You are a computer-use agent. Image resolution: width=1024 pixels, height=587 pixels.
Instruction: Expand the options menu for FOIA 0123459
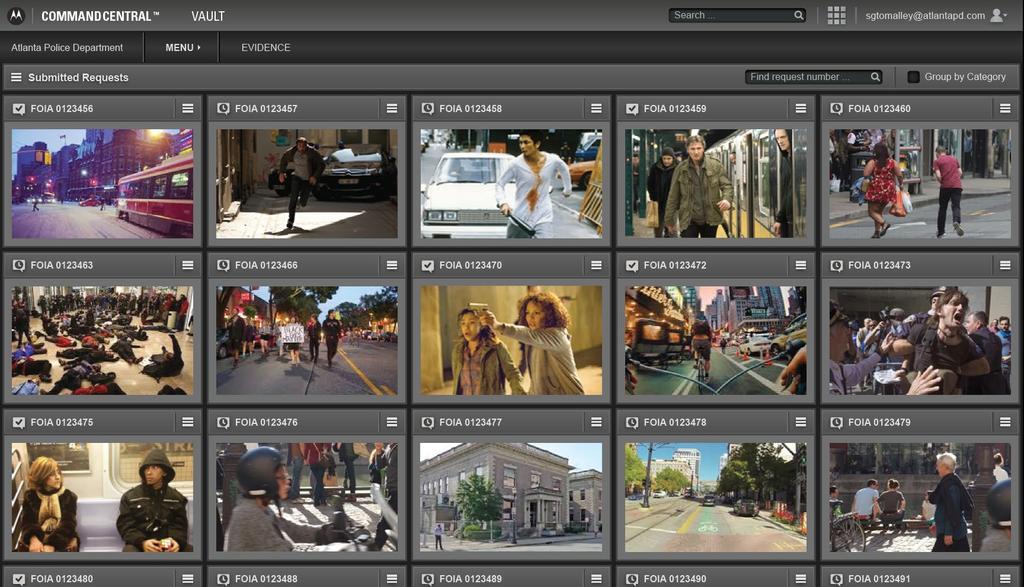coord(801,108)
